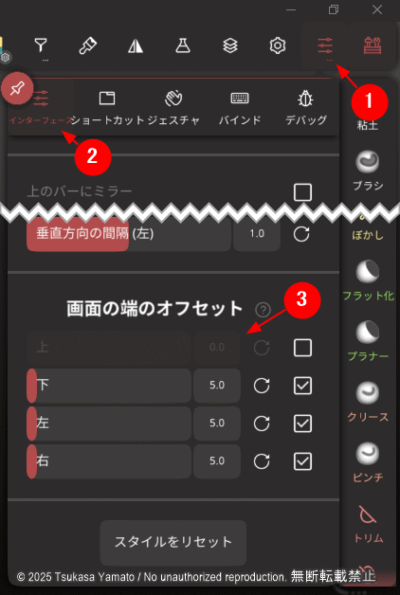Open the symmetry triangle icon menu
Screen dimensions: 400x595
135,46
